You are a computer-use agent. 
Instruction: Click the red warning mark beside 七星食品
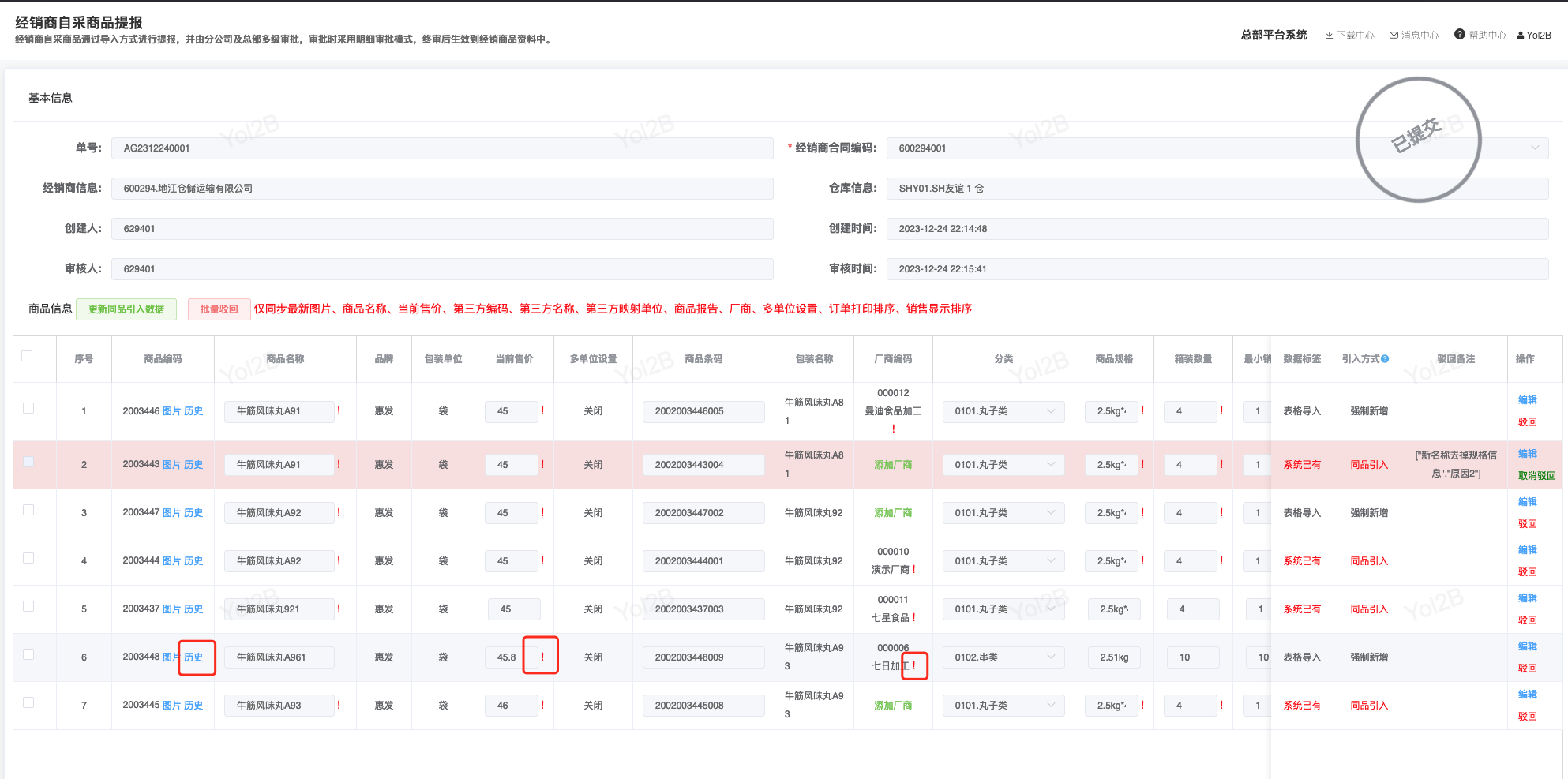pyautogui.click(x=914, y=617)
